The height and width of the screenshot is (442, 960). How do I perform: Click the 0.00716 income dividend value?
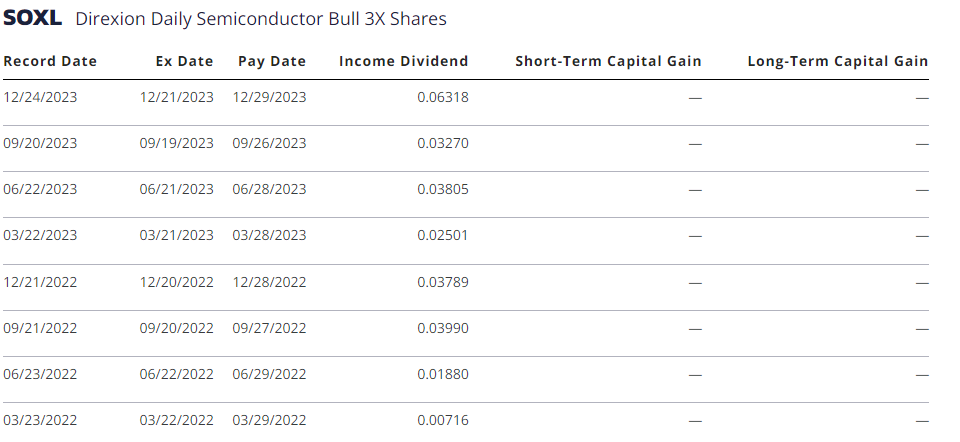(x=443, y=420)
